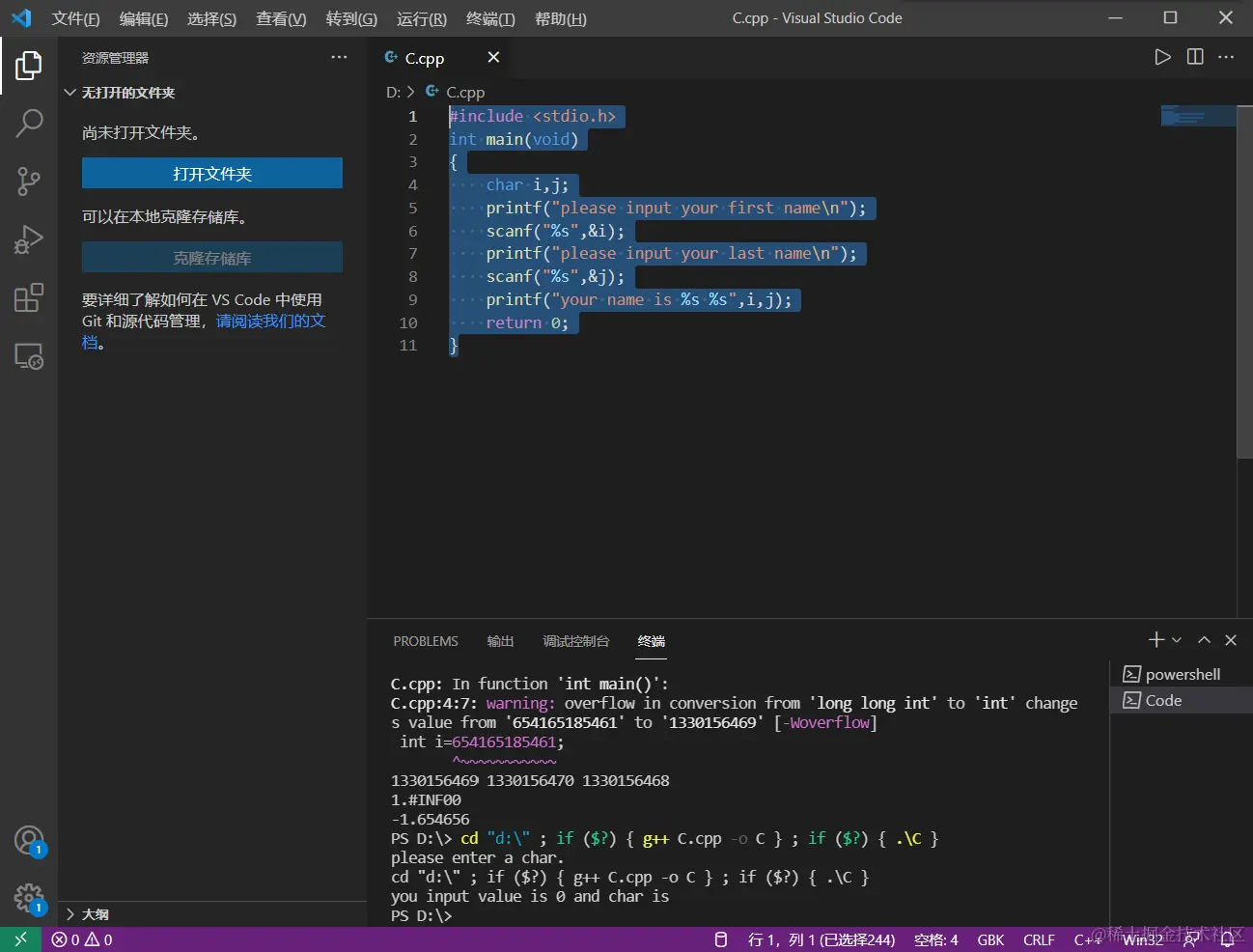The image size is (1253, 952).
Task: Open the errors and warnings count
Action: 82,939
